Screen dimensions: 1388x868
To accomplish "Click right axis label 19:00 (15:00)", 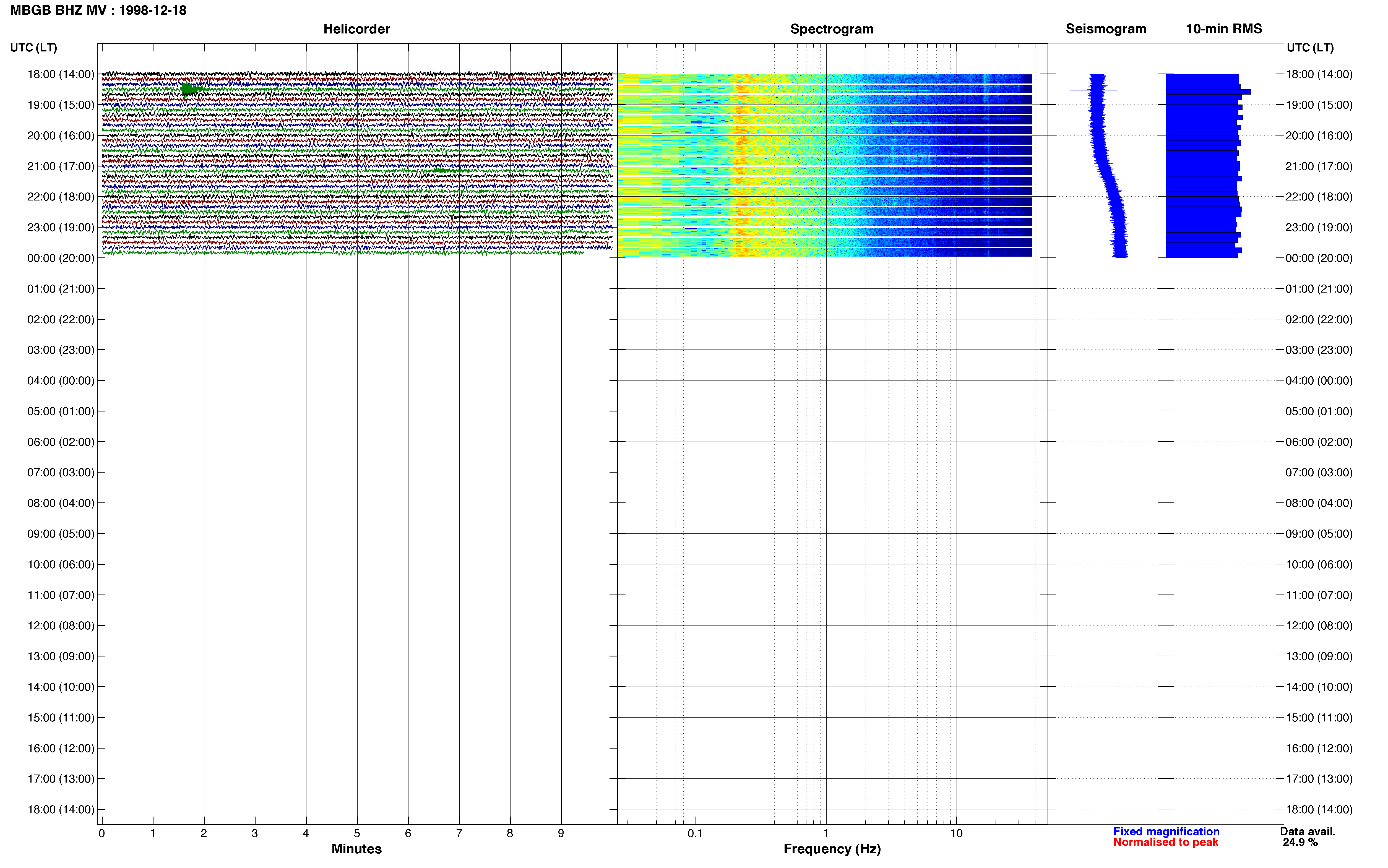I will pos(1319,105).
